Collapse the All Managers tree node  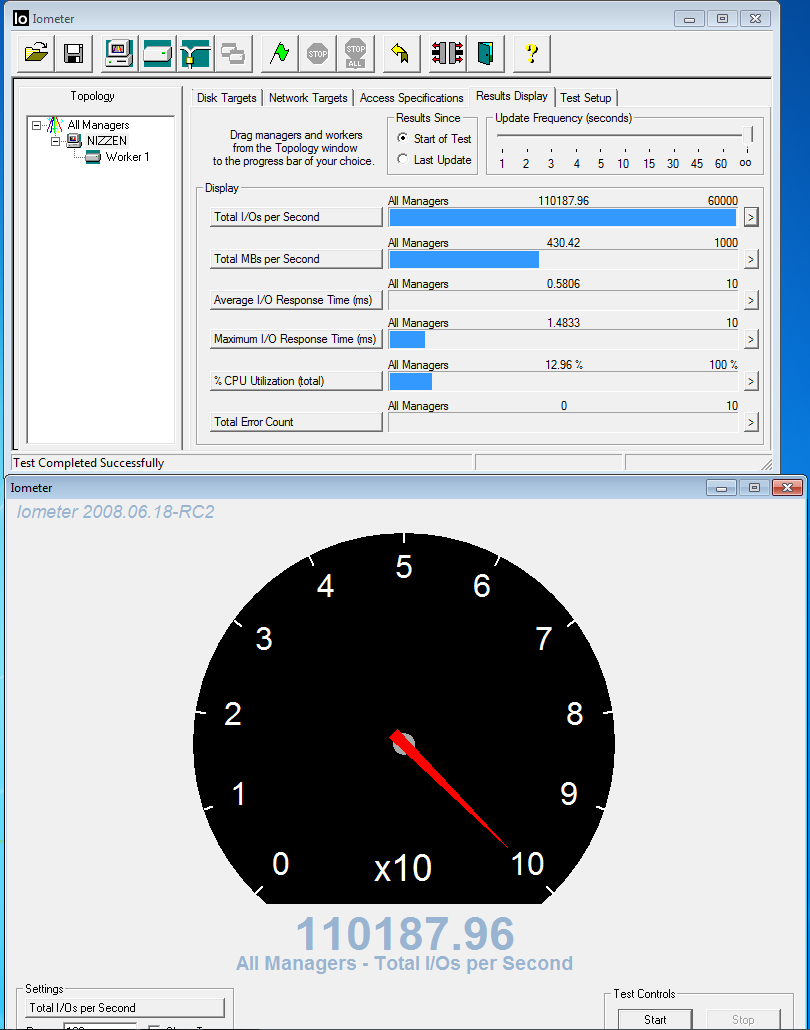click(37, 125)
